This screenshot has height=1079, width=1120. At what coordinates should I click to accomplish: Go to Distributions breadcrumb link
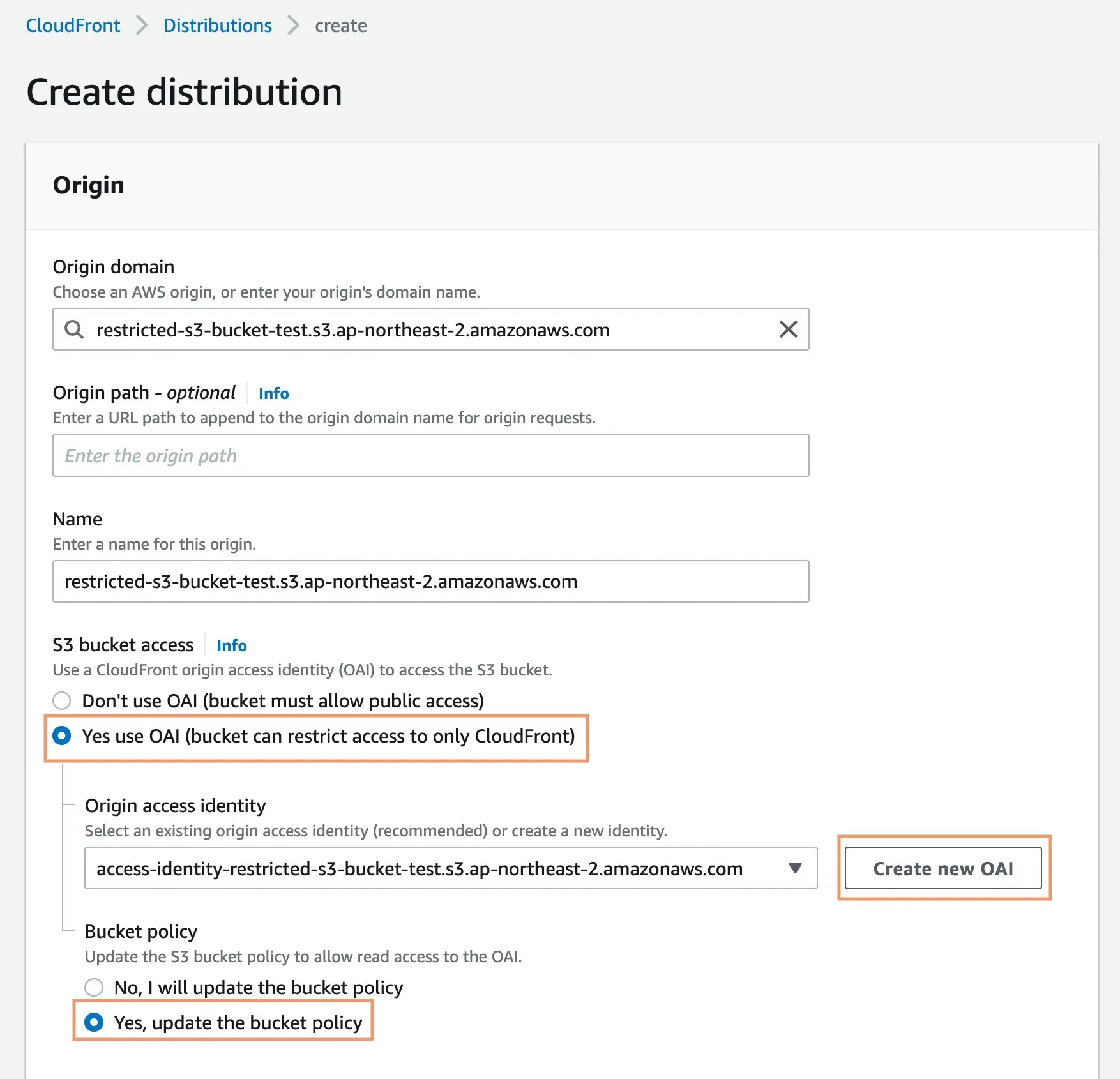[217, 26]
